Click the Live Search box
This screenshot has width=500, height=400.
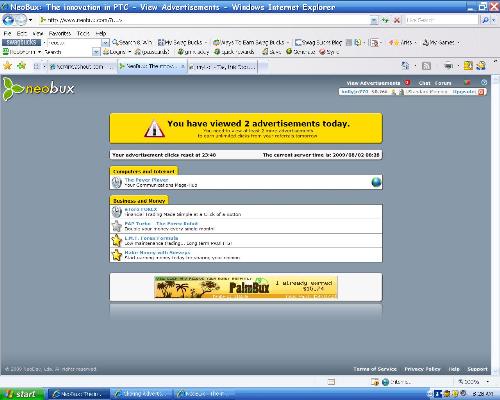coord(441,20)
